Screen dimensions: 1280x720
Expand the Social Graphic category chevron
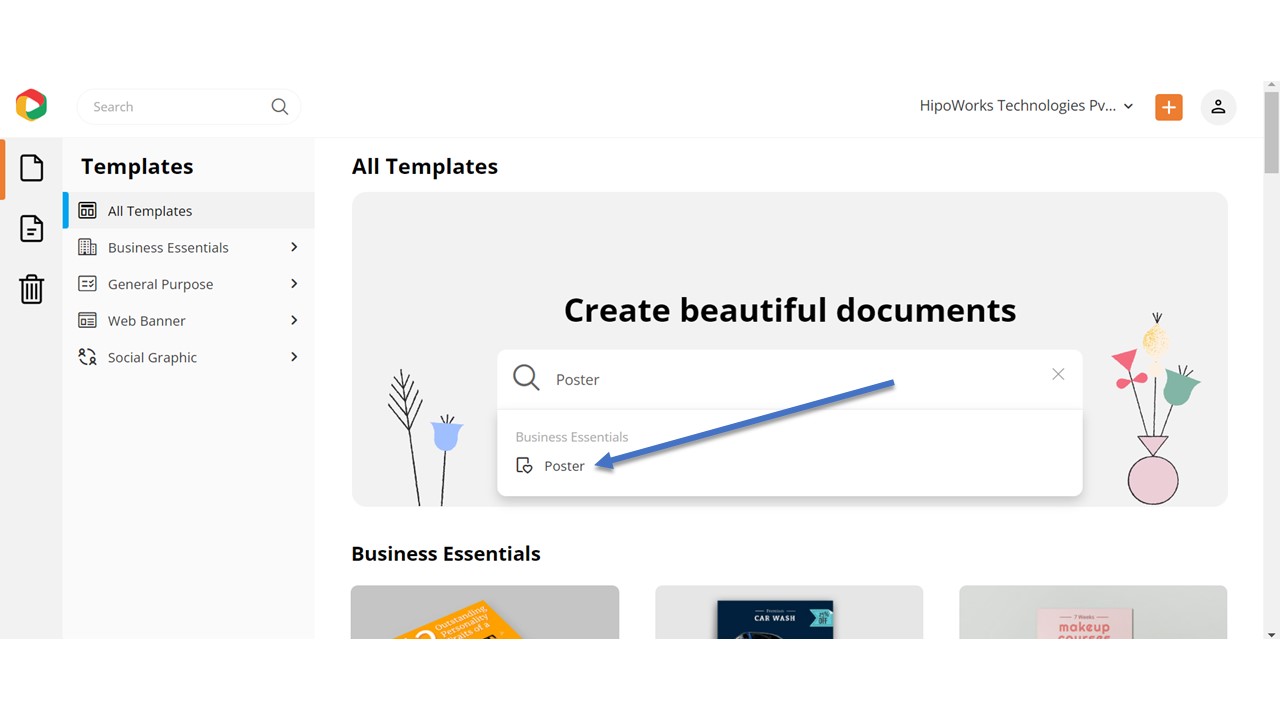294,357
